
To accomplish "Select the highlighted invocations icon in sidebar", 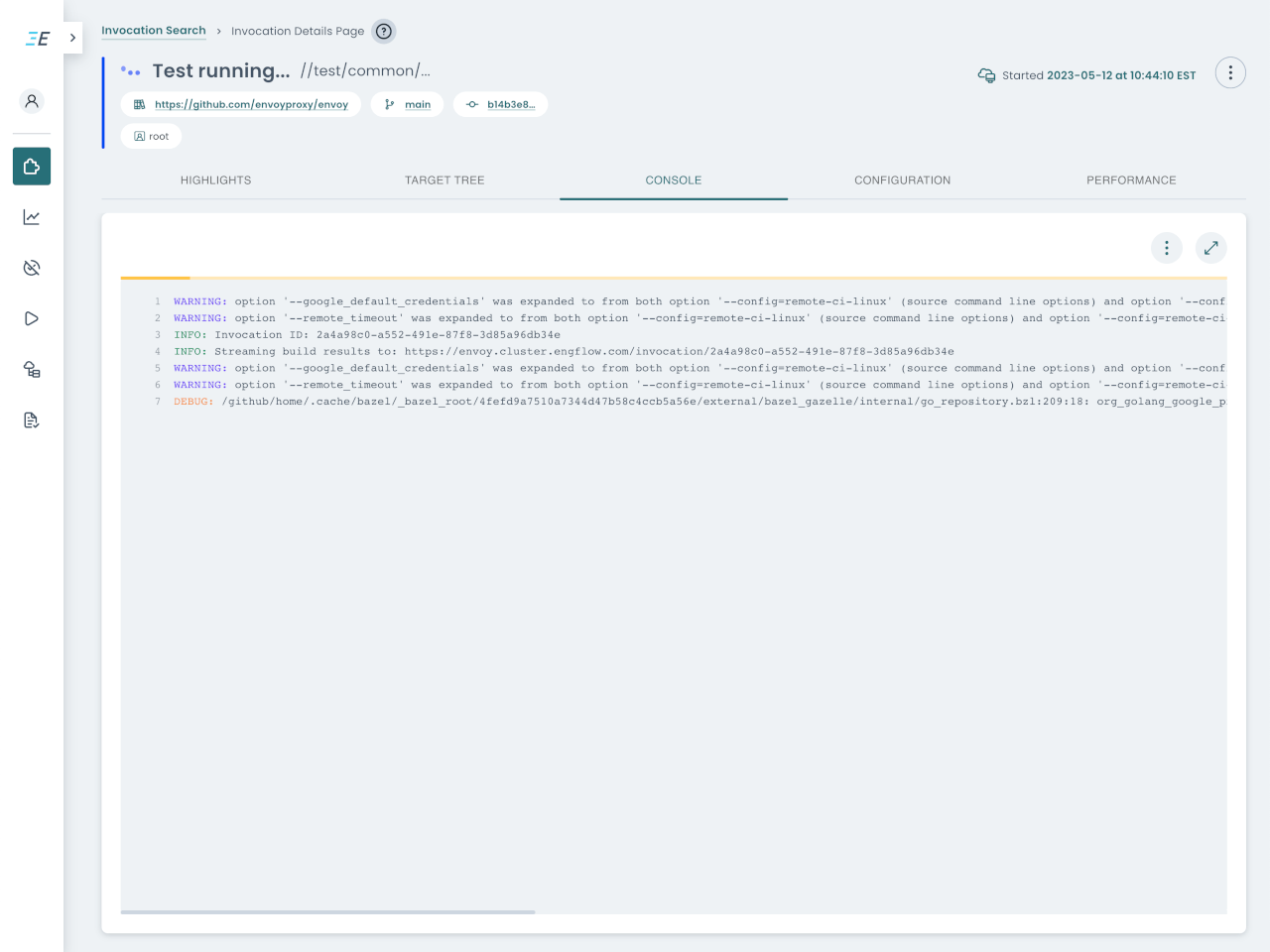I will pos(31,166).
